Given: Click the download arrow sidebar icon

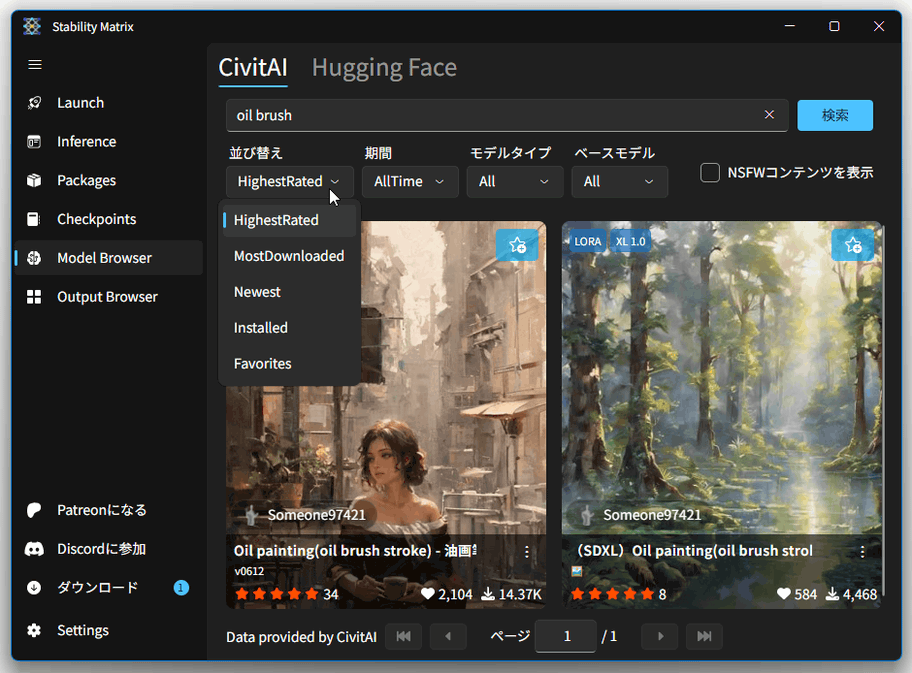Looking at the screenshot, I should coord(34,587).
